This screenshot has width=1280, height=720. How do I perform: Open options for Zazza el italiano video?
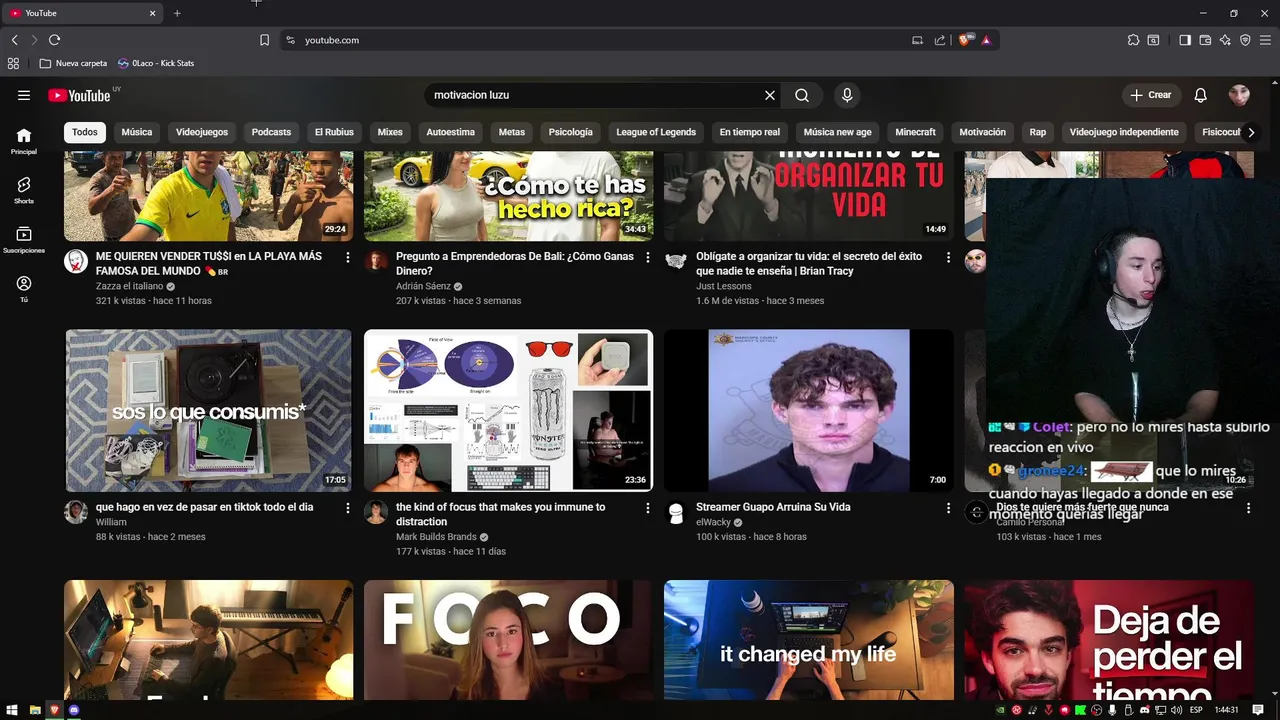click(348, 257)
